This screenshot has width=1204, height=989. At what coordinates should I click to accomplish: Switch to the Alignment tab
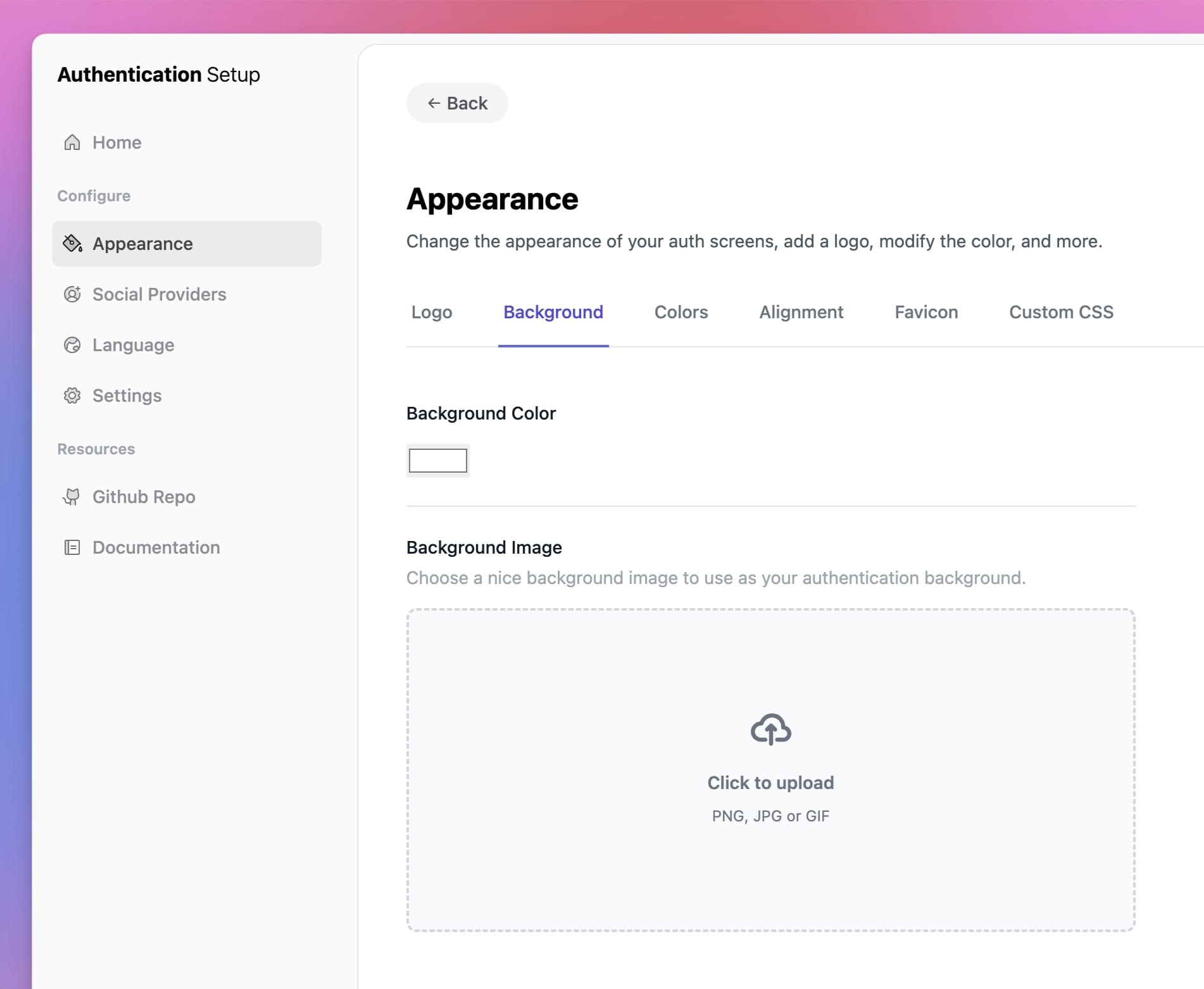click(801, 312)
